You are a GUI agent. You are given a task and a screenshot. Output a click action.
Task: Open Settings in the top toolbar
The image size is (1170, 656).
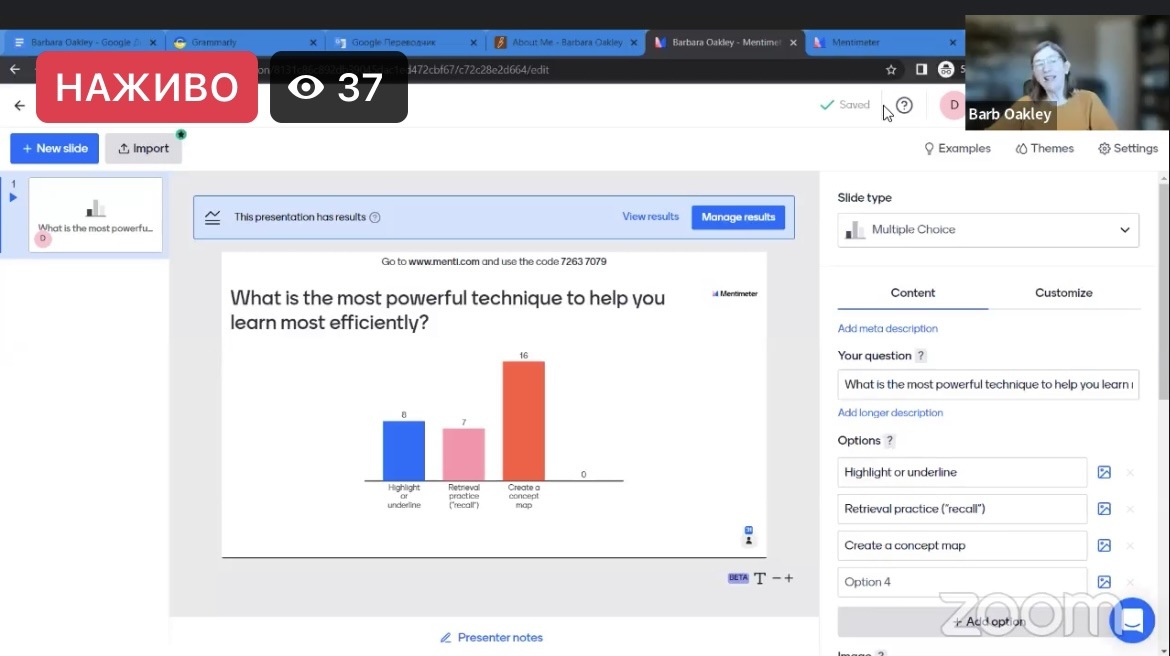pos(1128,149)
